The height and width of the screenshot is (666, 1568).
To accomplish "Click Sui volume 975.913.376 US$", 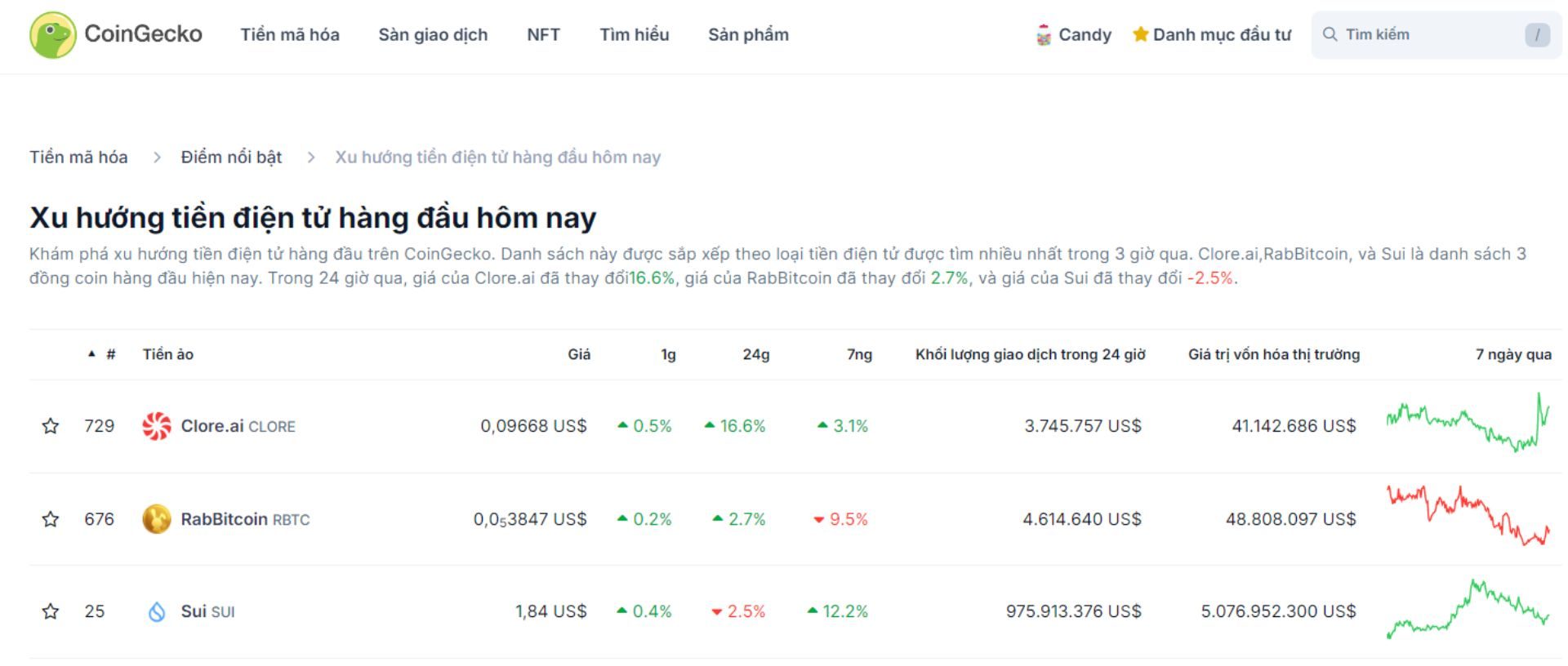I will (1074, 611).
